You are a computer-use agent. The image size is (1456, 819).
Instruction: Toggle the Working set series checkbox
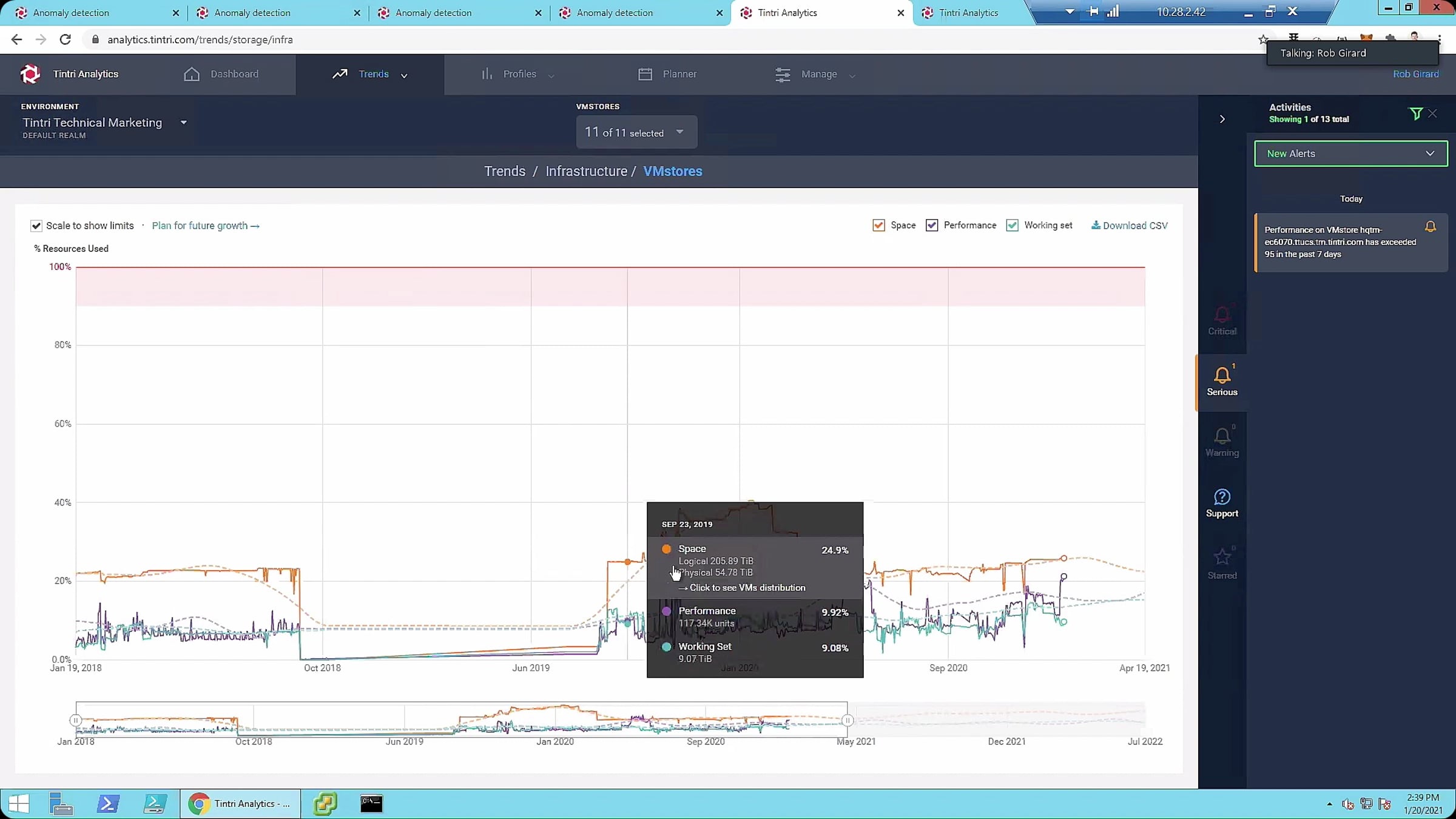coord(1012,225)
